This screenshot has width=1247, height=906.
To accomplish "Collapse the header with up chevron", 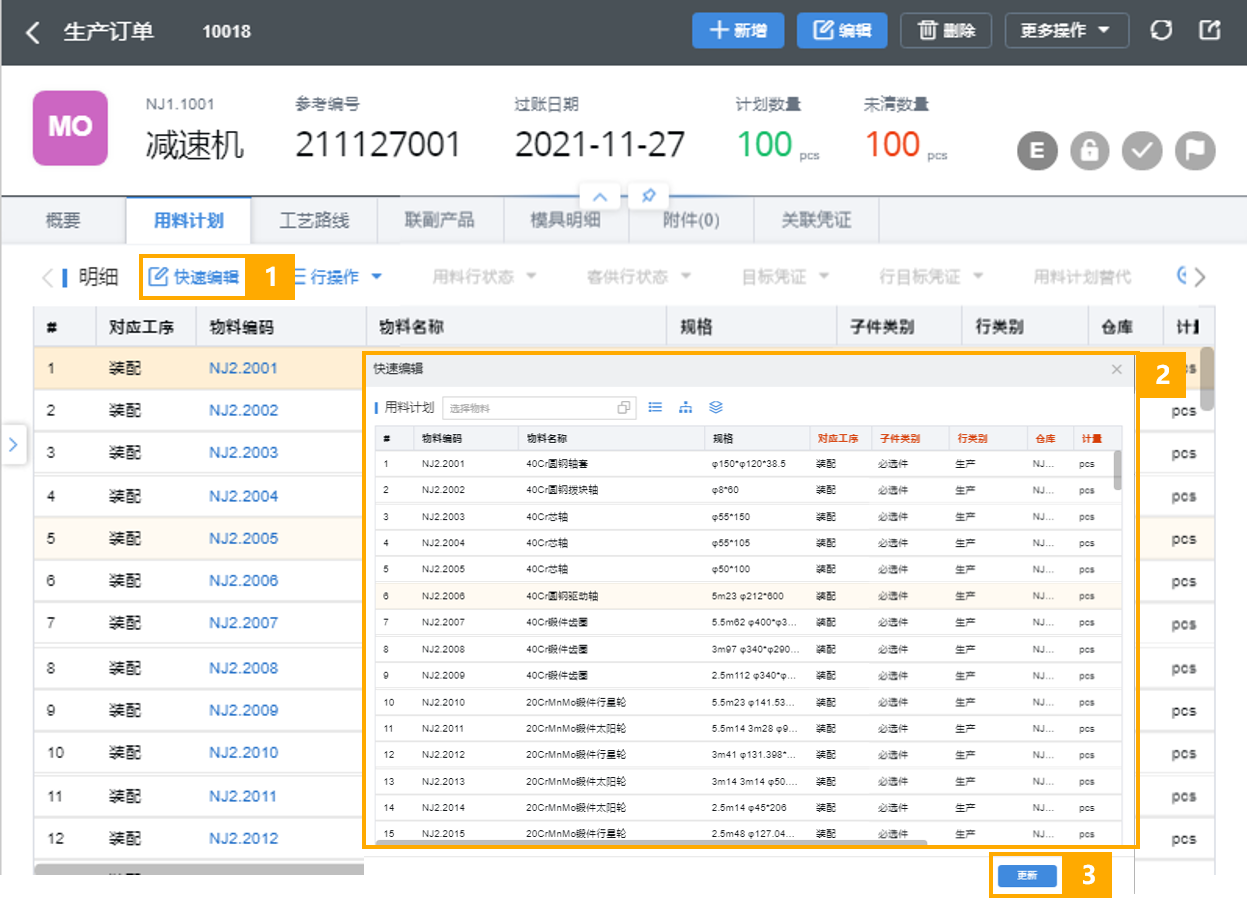I will click(602, 196).
